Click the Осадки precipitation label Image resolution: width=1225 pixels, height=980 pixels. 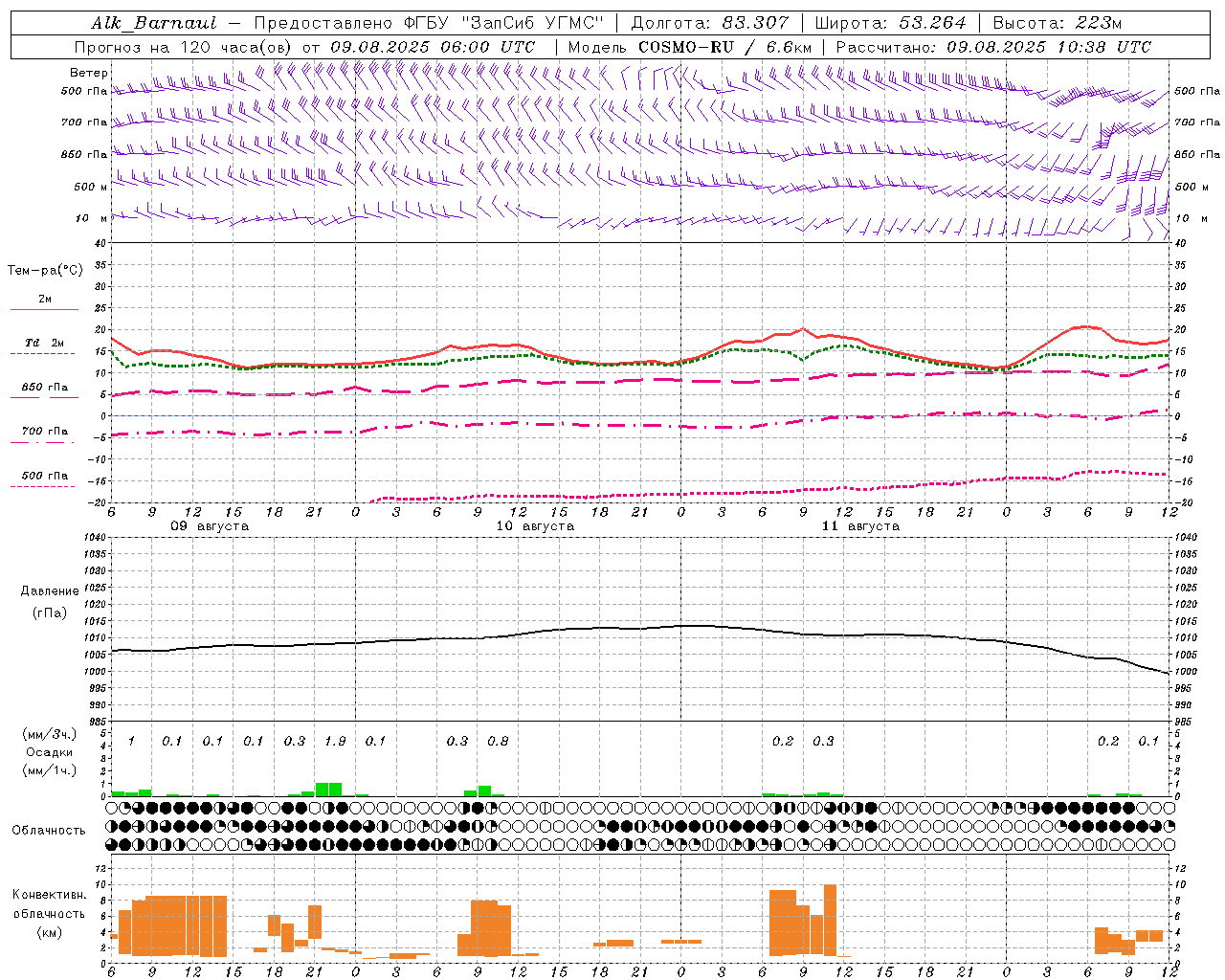tap(49, 752)
